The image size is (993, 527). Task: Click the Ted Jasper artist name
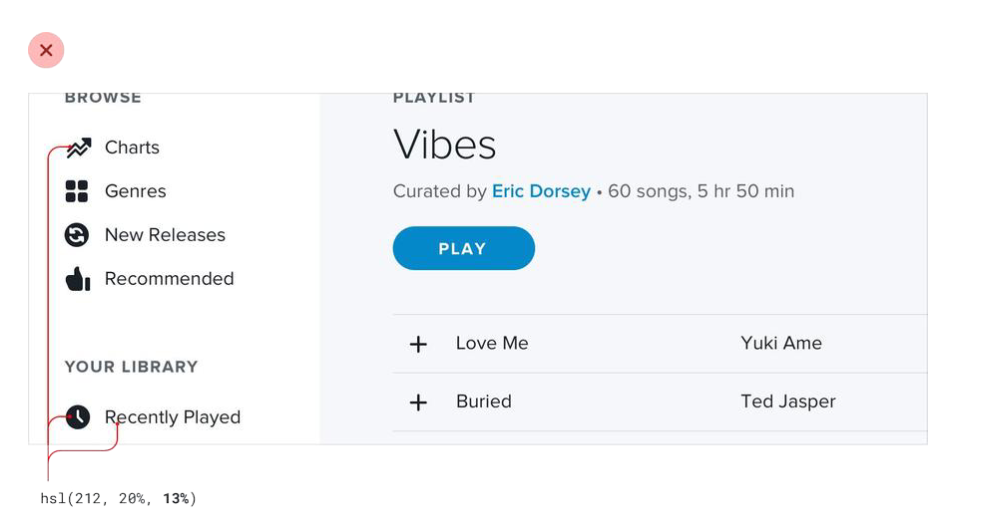(x=788, y=401)
